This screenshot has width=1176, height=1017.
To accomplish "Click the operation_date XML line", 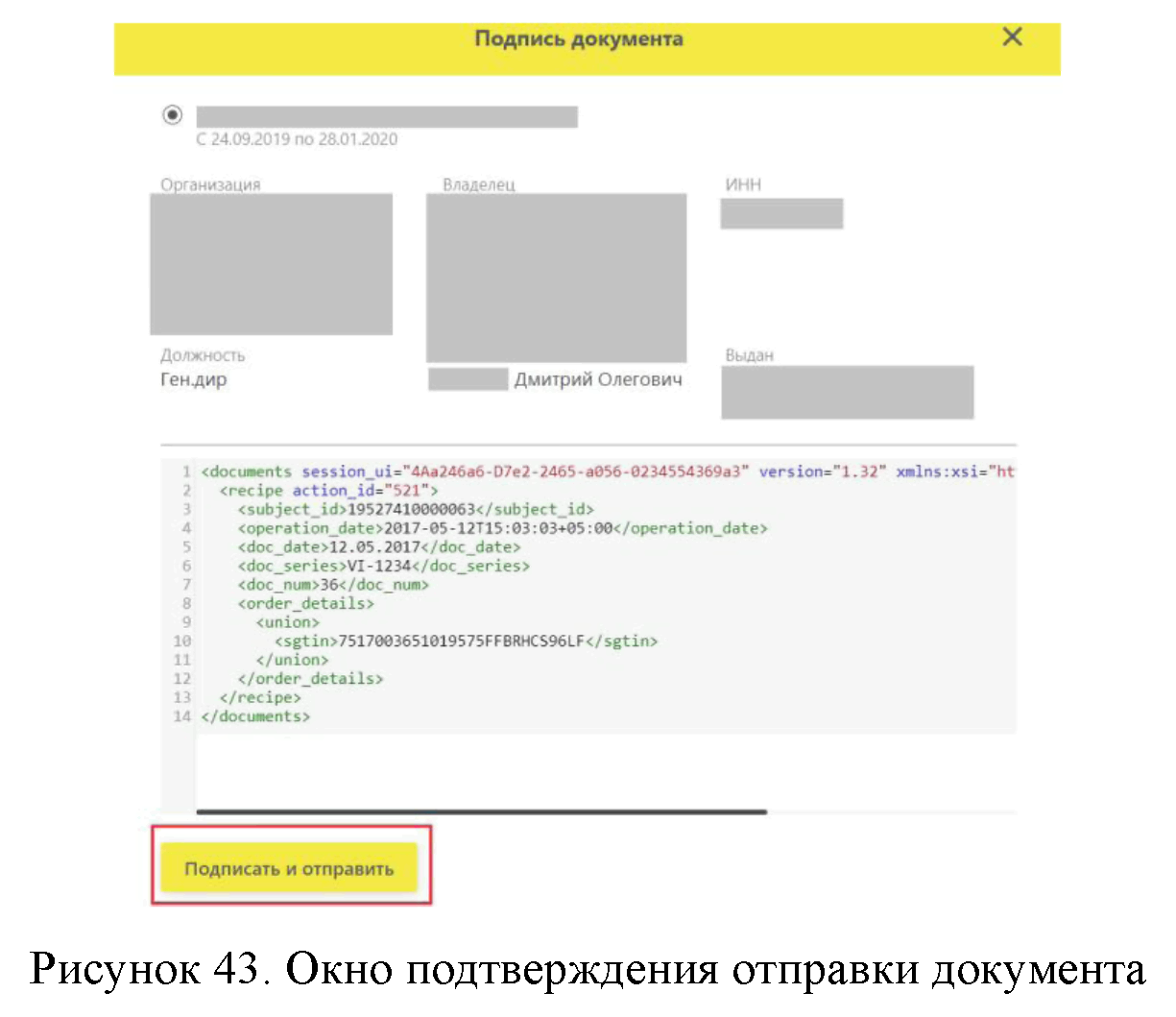I will pyautogui.click(x=502, y=528).
